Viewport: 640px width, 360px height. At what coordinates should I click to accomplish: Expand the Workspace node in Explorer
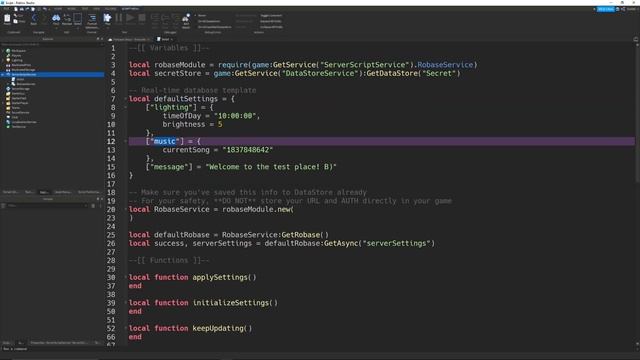click(x=3, y=51)
